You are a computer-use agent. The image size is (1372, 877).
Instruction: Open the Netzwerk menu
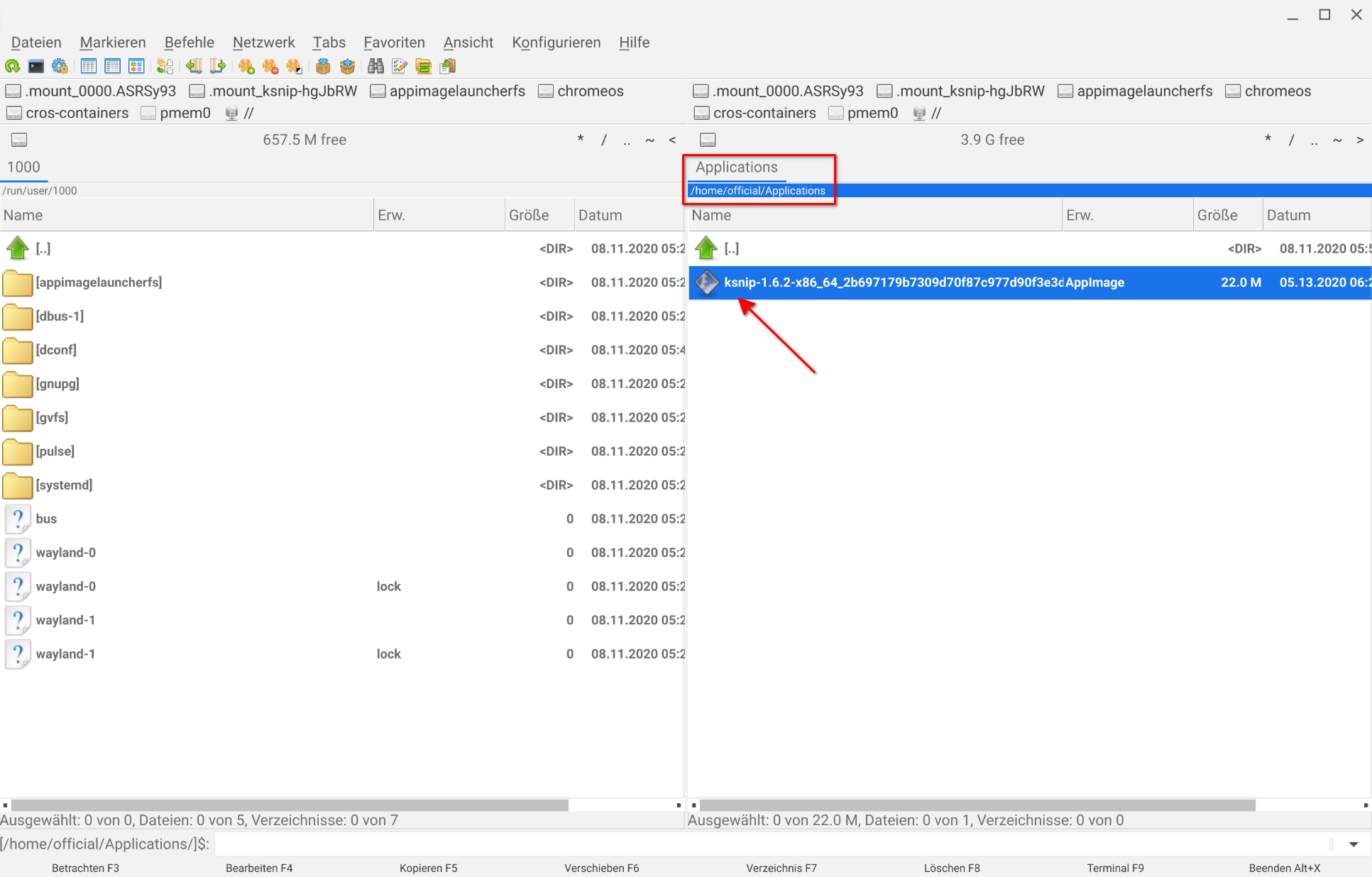pyautogui.click(x=263, y=43)
